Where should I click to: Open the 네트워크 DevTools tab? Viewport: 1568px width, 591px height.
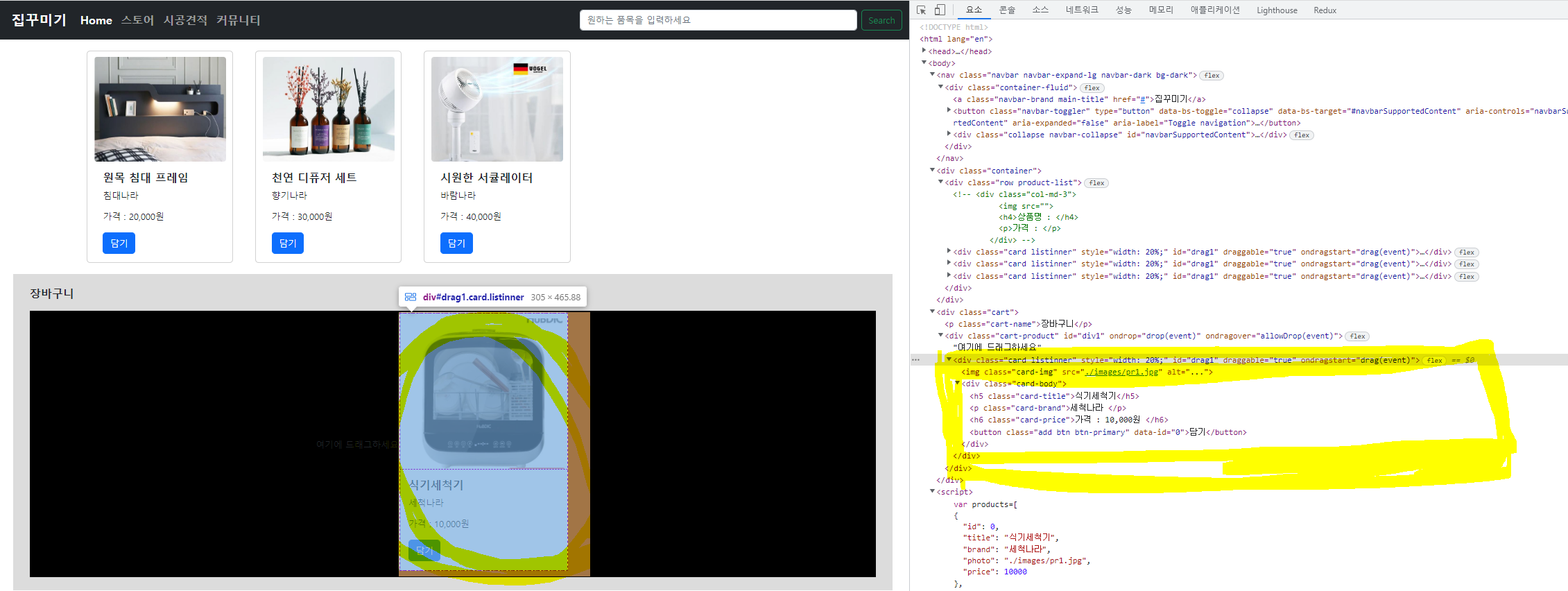[x=1082, y=10]
